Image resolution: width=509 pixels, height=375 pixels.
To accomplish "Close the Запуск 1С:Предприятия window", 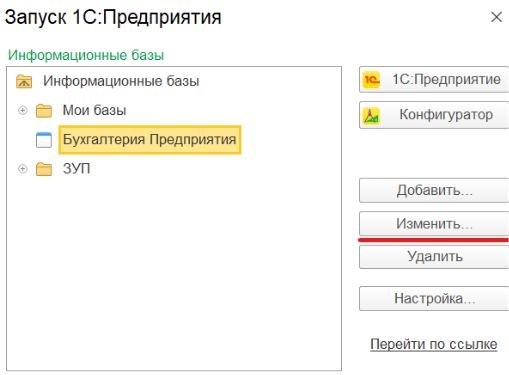I will pyautogui.click(x=496, y=17).
